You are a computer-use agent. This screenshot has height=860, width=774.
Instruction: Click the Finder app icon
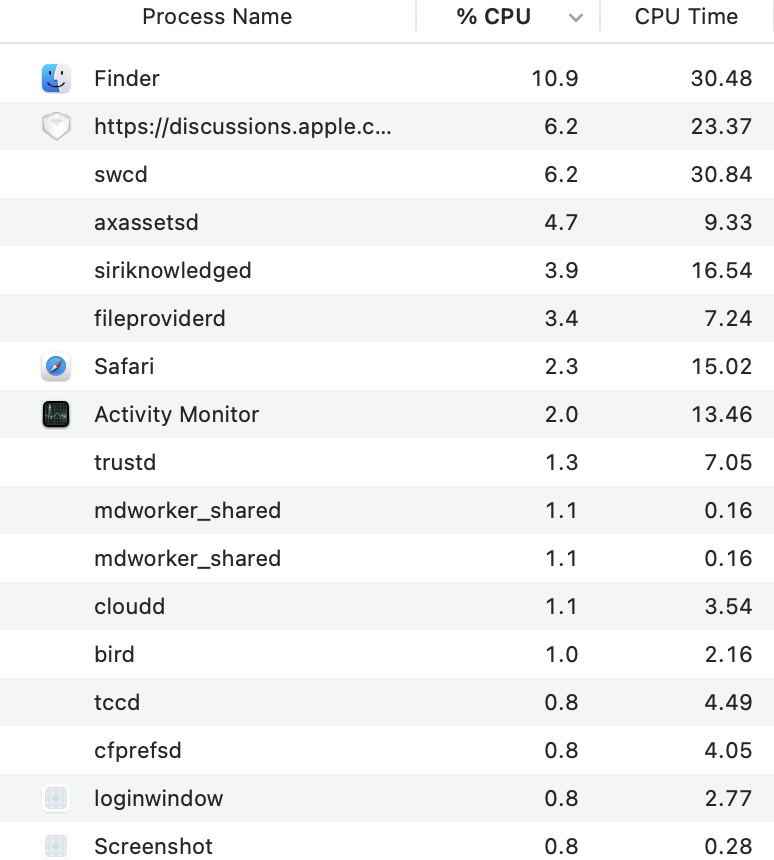pyautogui.click(x=56, y=78)
